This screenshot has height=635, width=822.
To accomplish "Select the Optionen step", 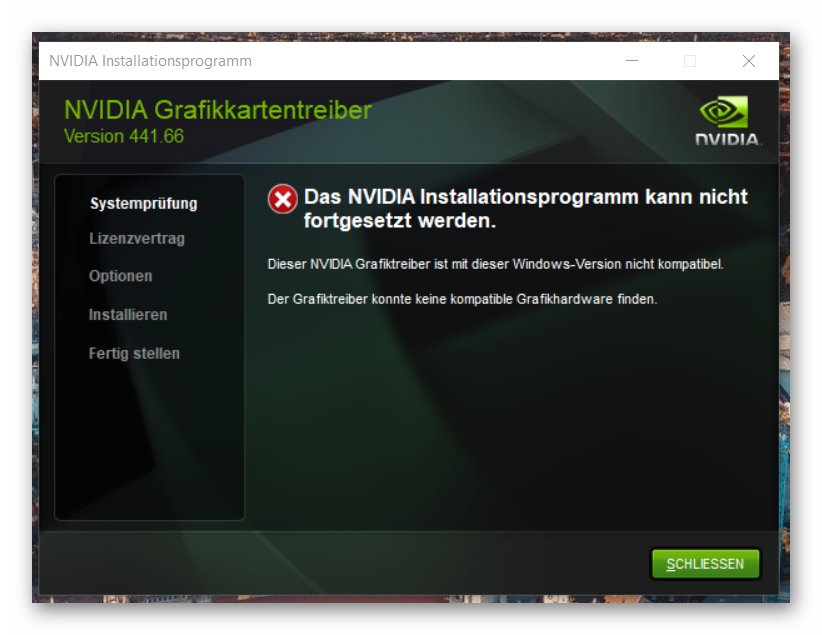I will [121, 276].
